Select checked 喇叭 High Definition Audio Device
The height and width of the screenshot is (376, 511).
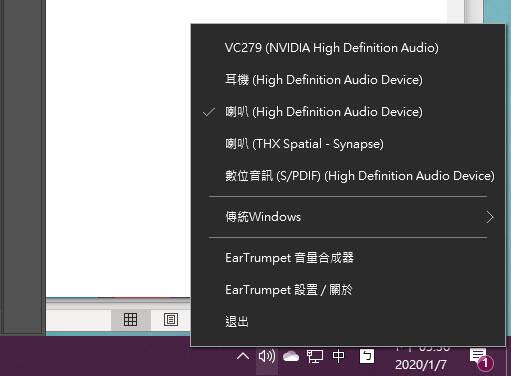[x=348, y=112]
